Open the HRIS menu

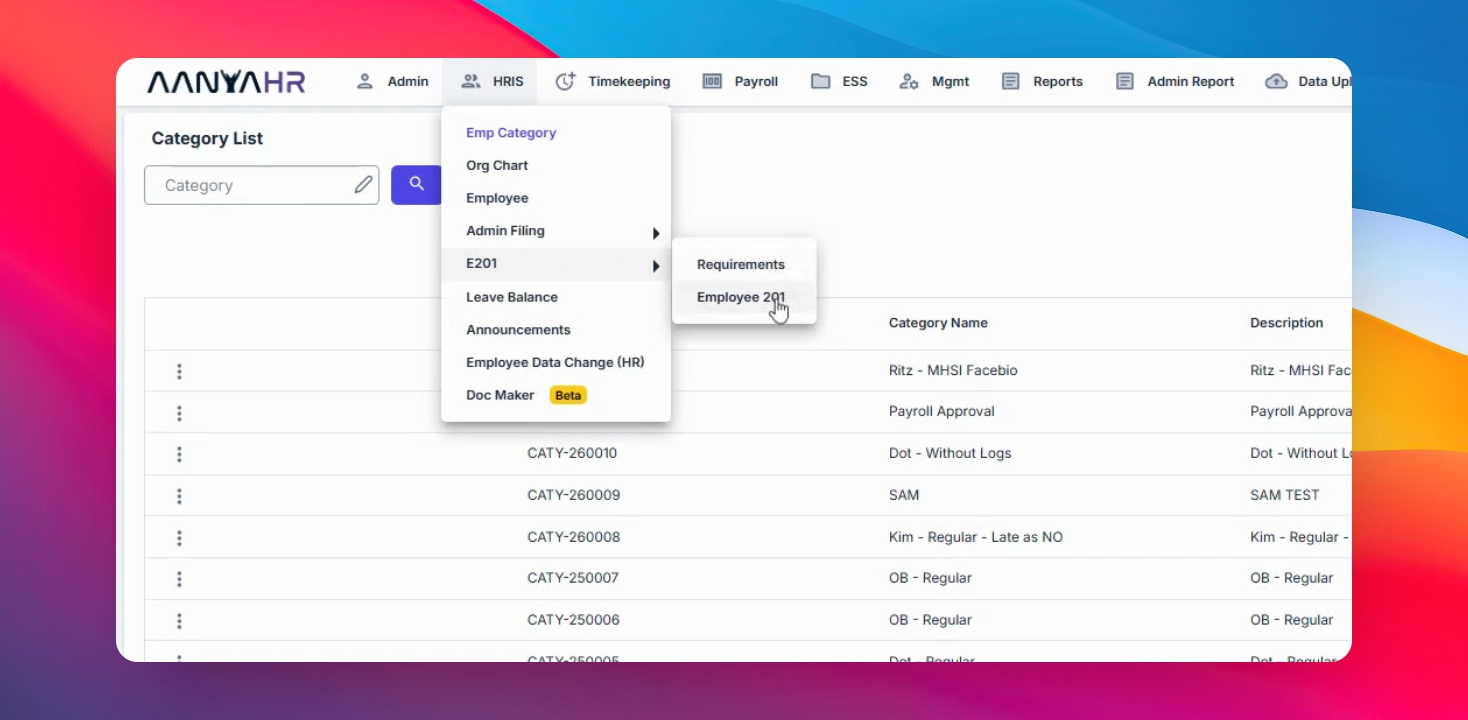(x=491, y=82)
